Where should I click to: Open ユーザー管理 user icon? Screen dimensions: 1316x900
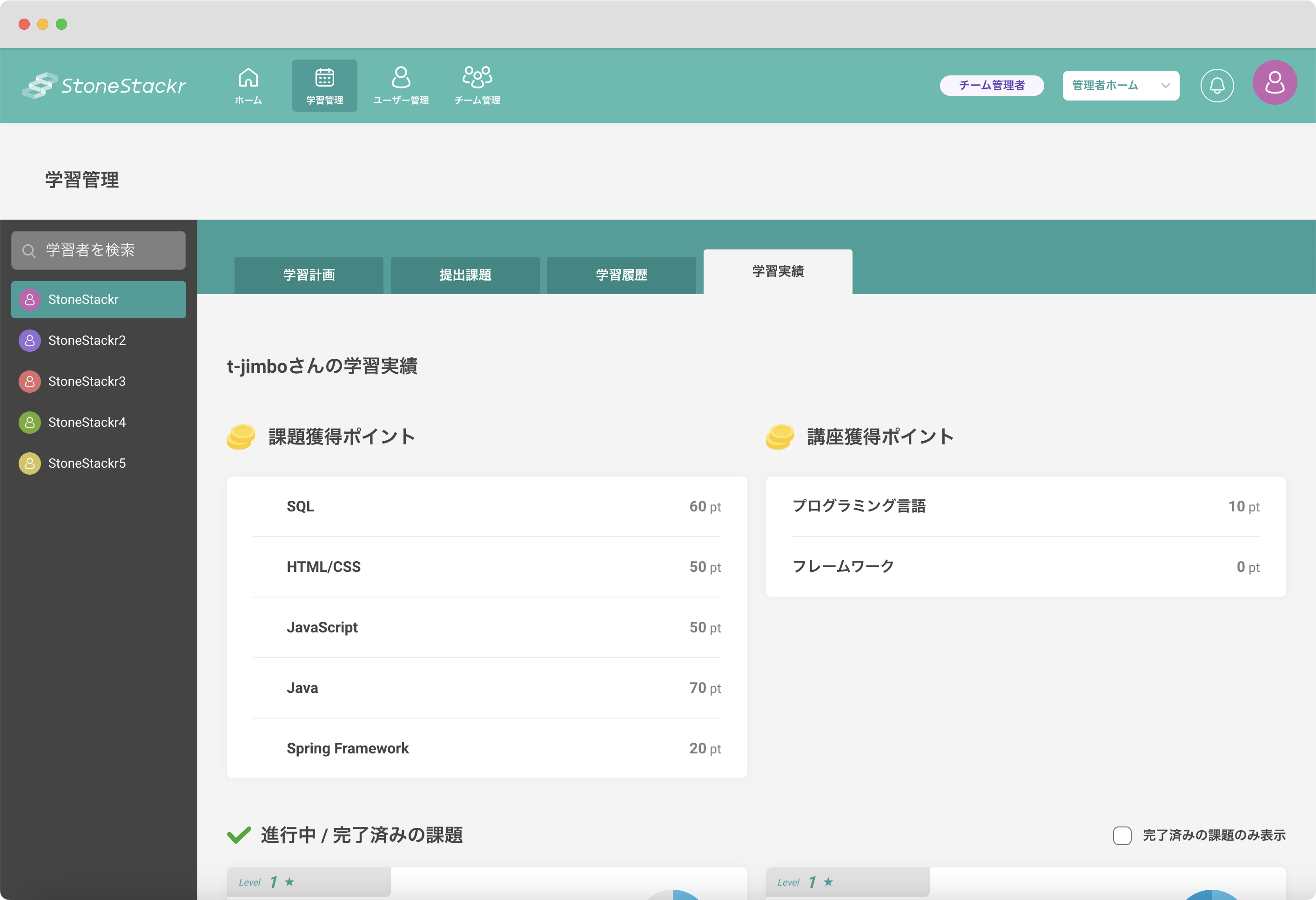(x=401, y=77)
